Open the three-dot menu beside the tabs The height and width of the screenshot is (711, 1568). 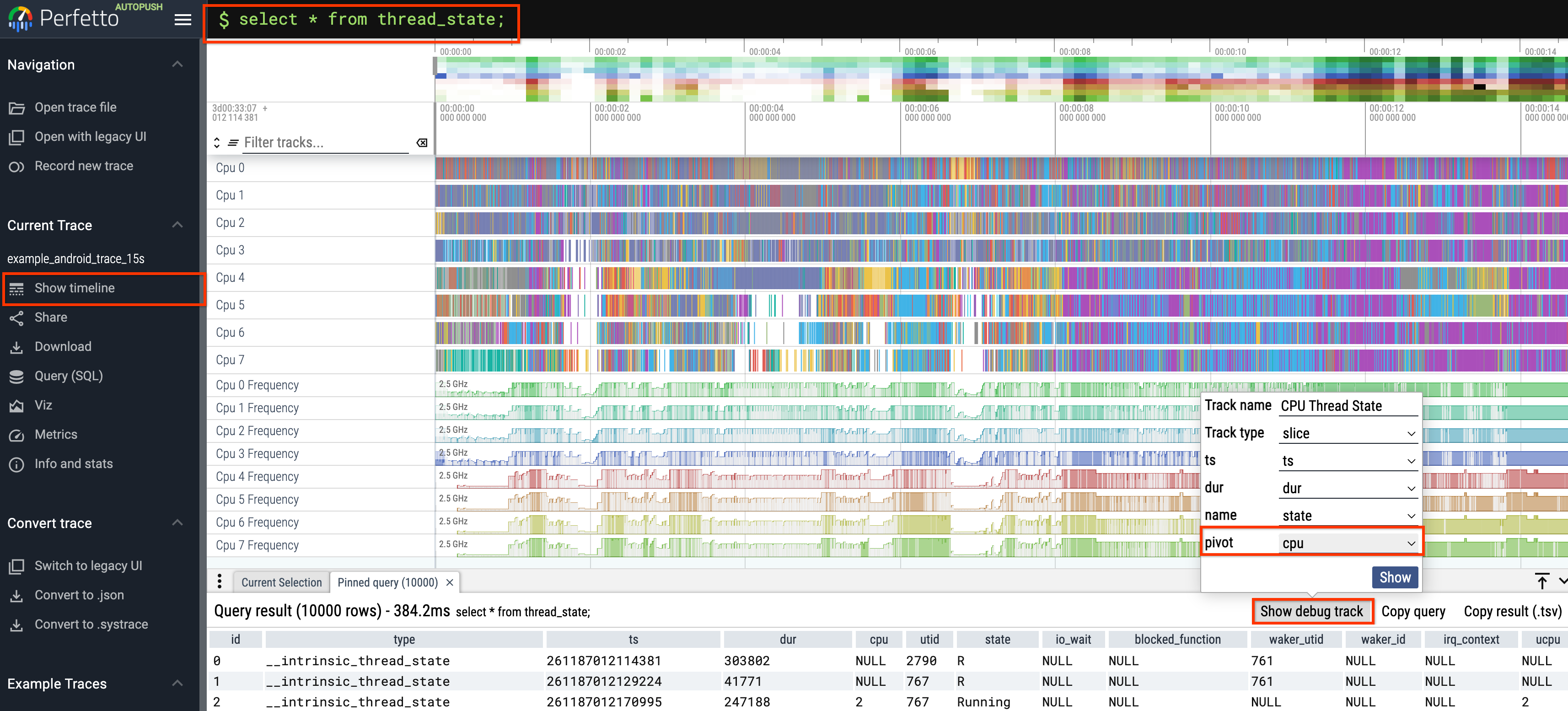(x=219, y=582)
